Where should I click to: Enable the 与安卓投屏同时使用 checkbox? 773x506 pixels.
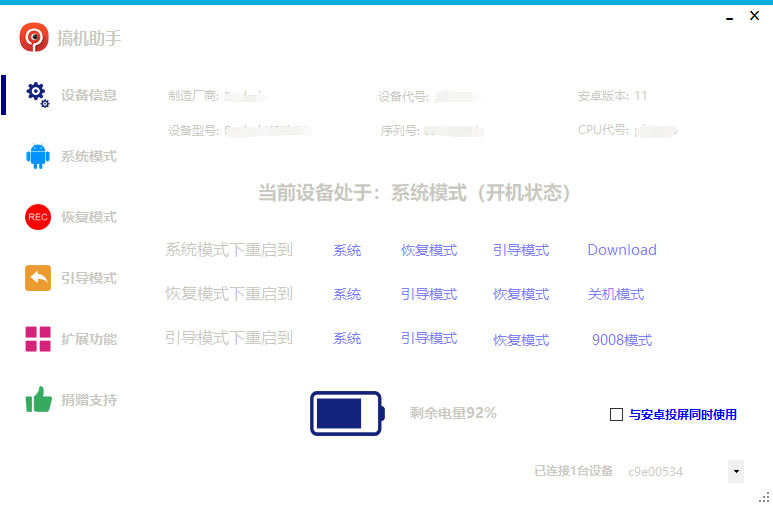pos(616,414)
